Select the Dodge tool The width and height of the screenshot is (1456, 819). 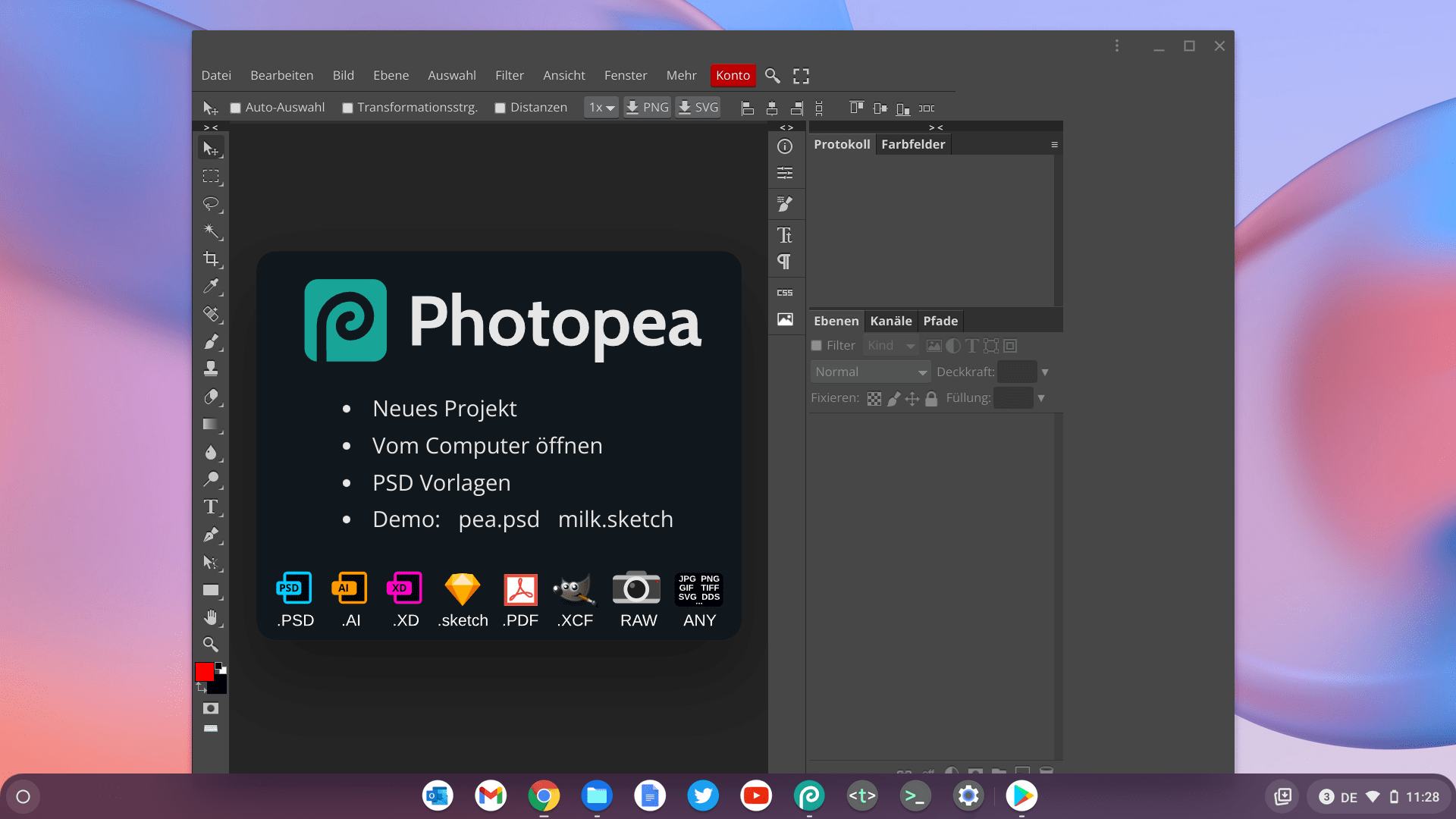tap(211, 479)
